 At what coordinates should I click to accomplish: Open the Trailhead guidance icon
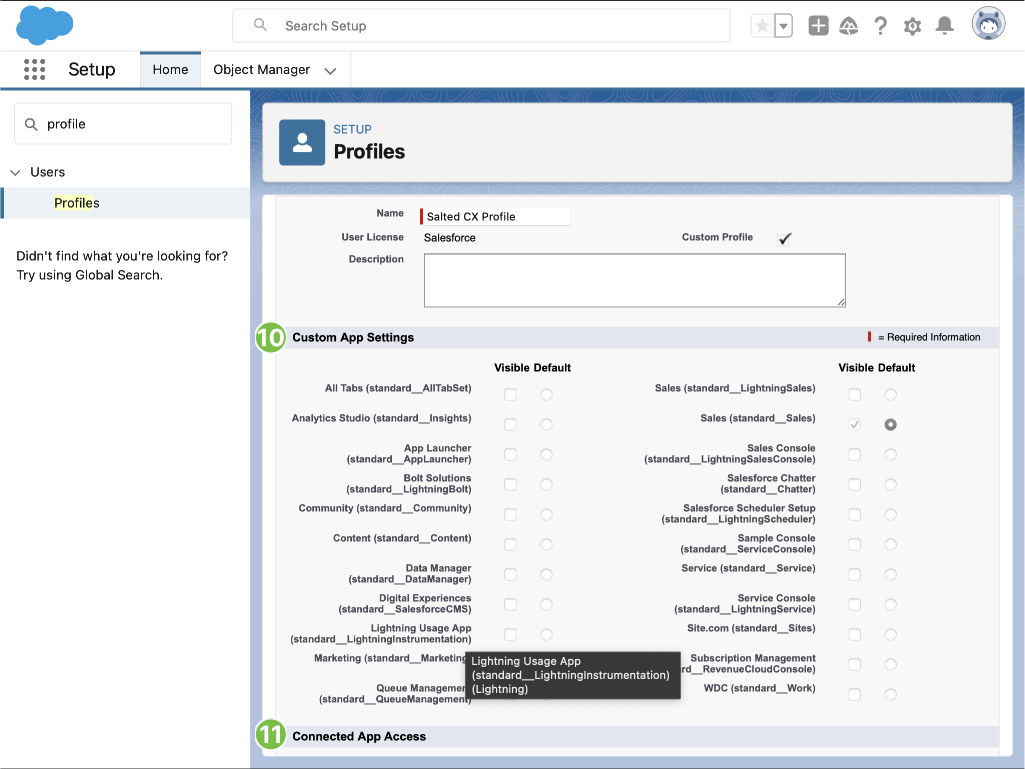point(849,26)
